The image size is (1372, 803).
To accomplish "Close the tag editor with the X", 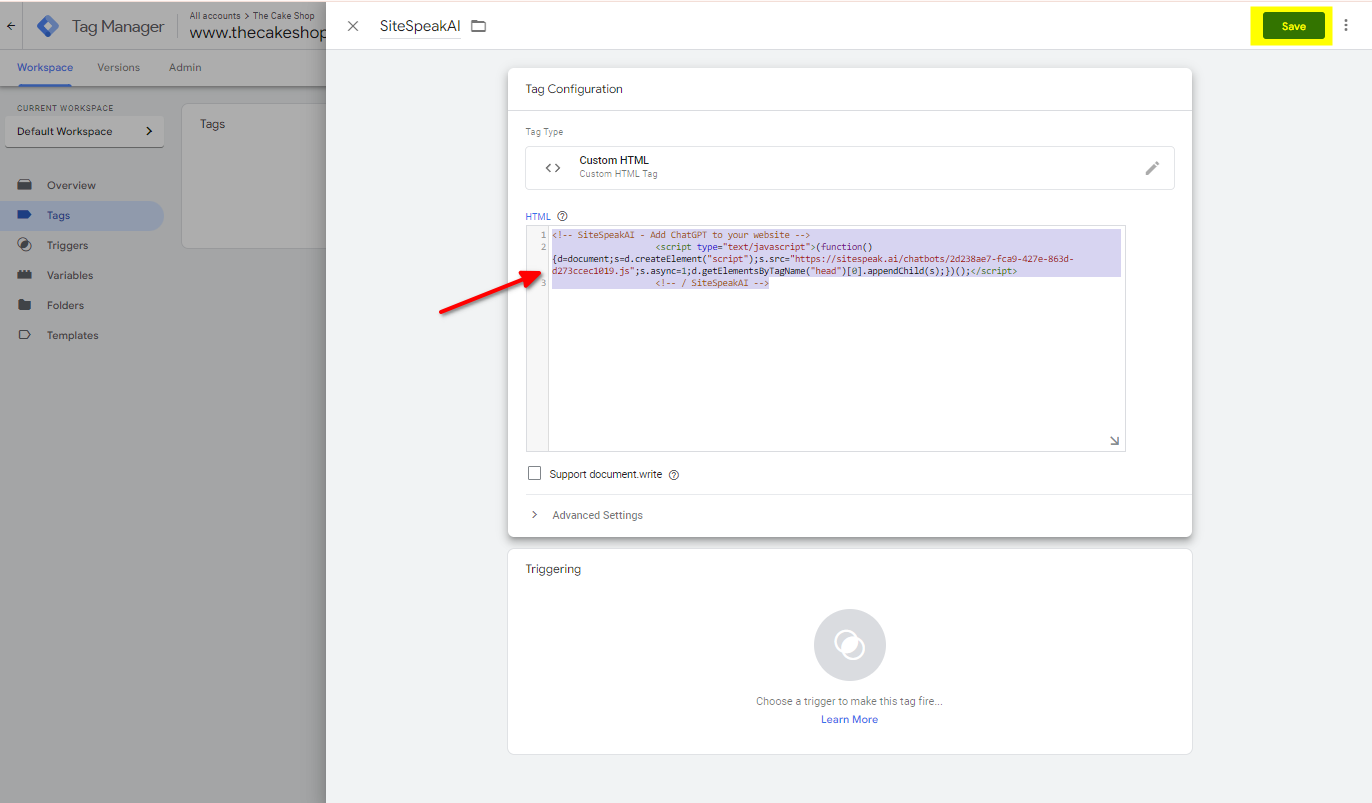I will tap(353, 26).
